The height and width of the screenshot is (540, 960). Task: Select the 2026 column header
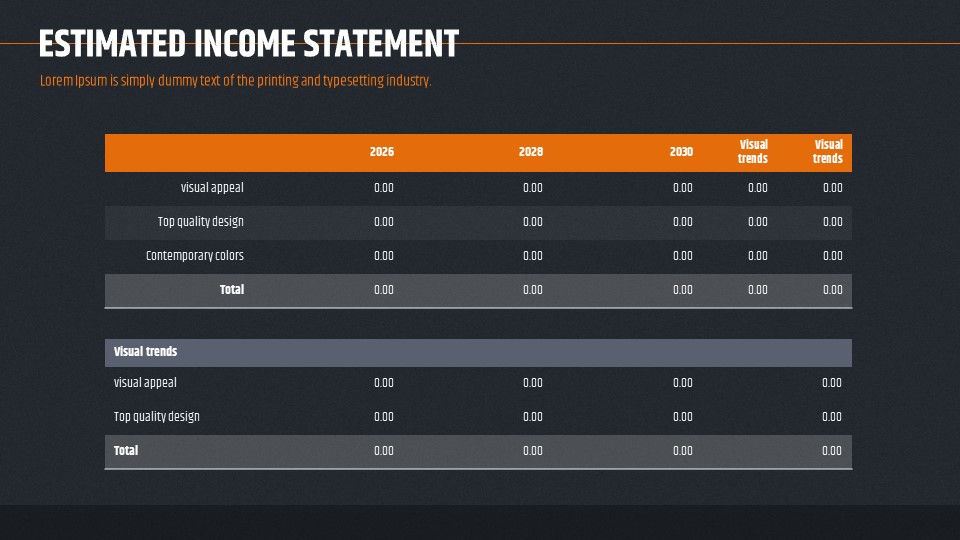[381, 152]
